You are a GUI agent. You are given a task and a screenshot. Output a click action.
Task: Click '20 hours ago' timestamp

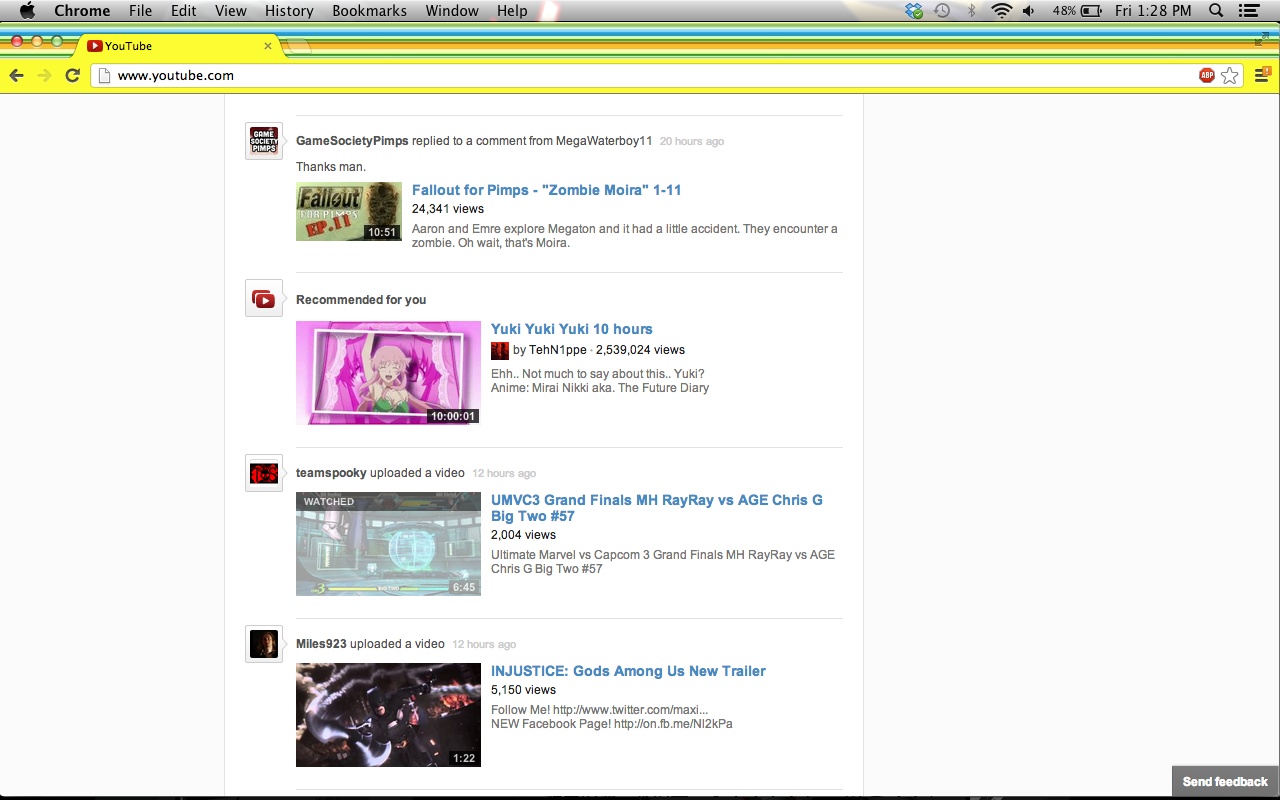[x=691, y=141]
